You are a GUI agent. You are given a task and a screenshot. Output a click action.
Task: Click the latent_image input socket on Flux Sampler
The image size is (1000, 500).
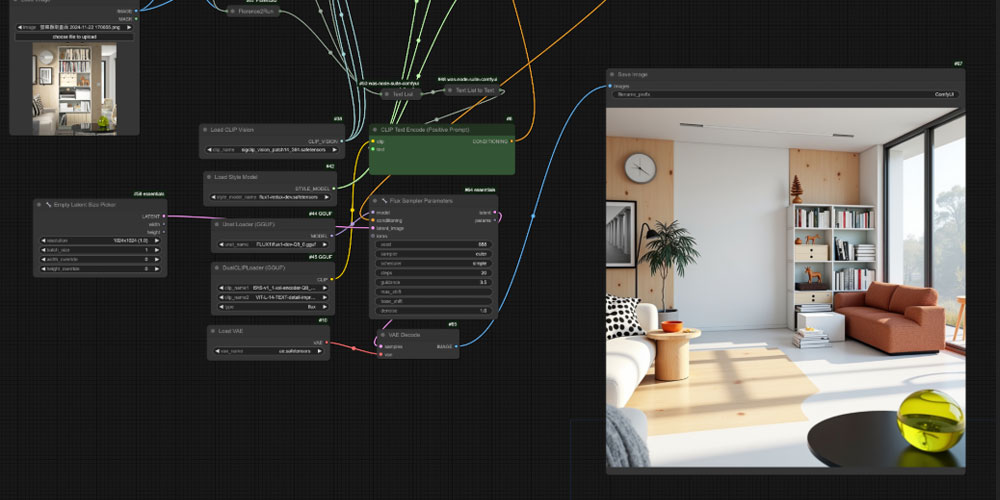[372, 228]
